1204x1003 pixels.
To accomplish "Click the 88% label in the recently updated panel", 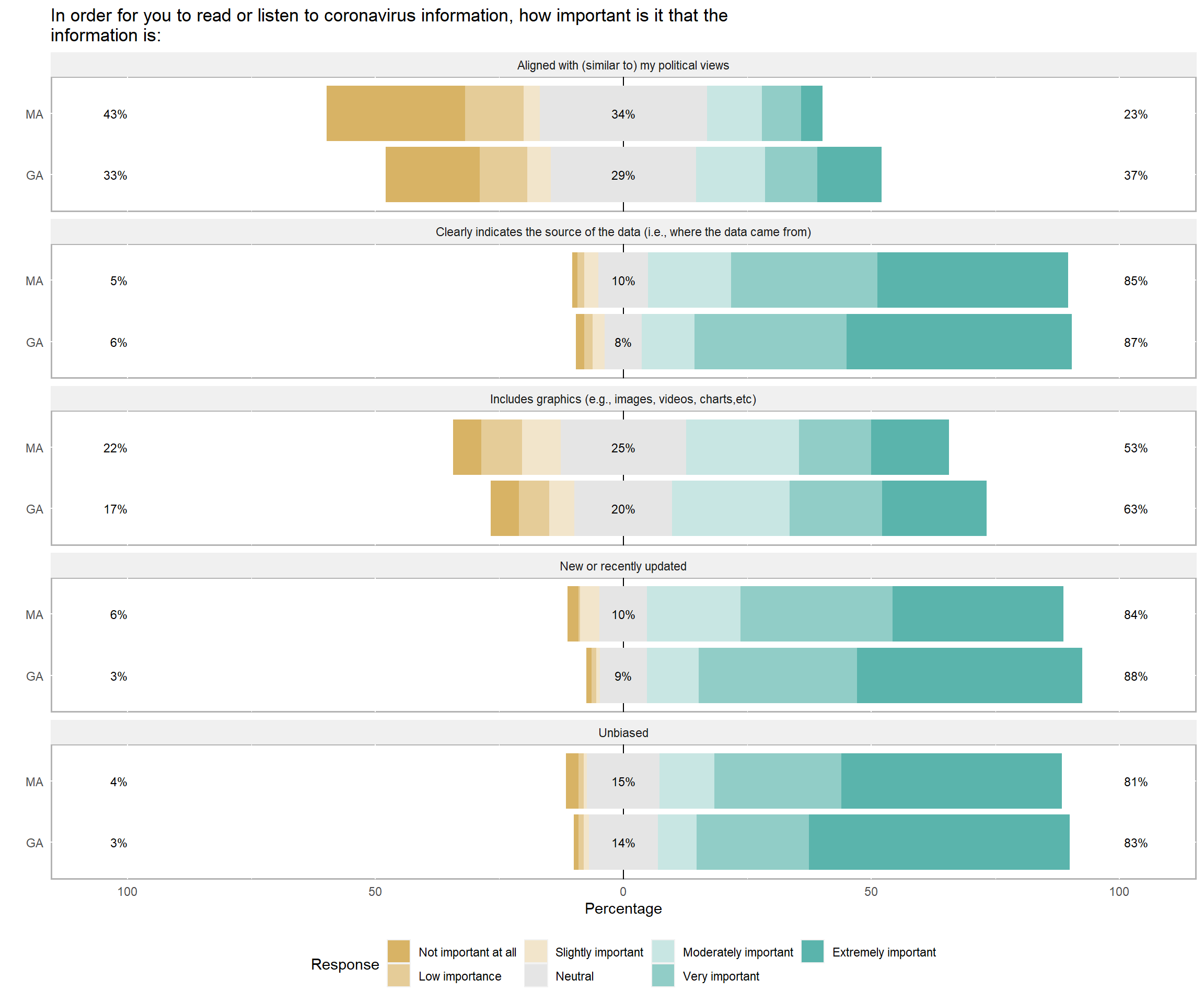I will (x=1135, y=677).
